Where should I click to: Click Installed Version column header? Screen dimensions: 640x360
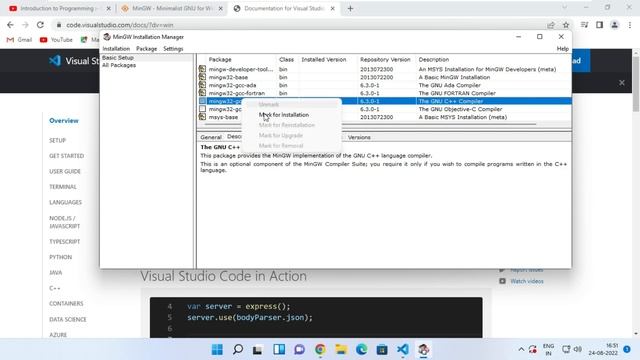click(x=324, y=60)
